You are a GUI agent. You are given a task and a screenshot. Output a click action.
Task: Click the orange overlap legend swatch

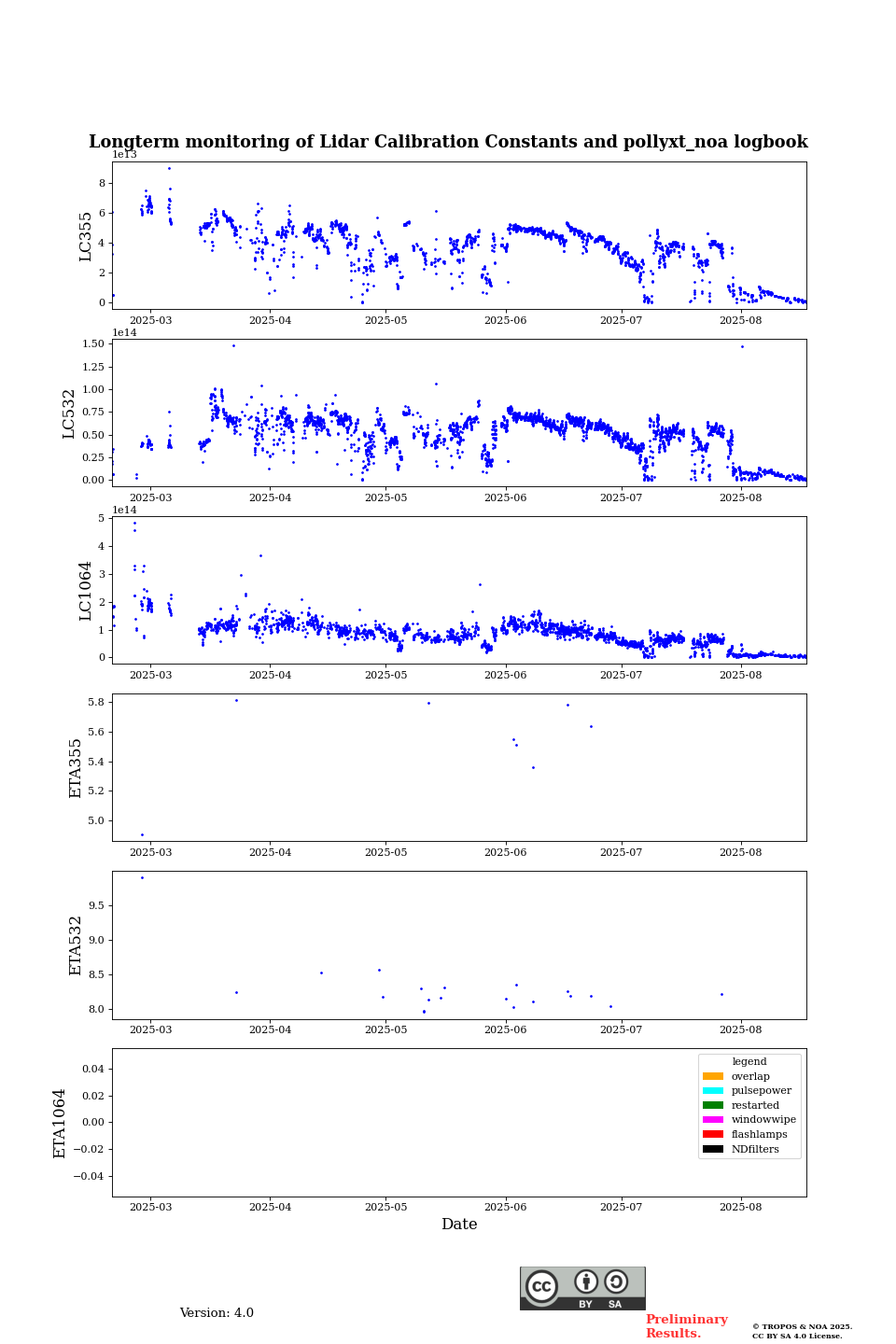click(713, 1076)
